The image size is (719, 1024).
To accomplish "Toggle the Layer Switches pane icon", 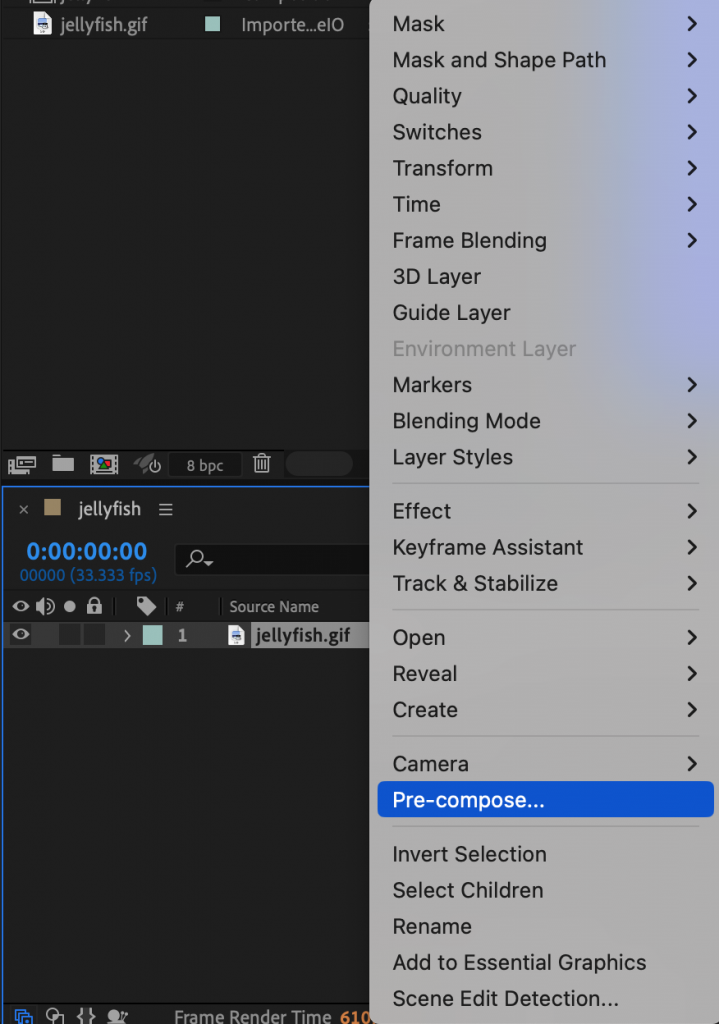I will click(x=21, y=1016).
